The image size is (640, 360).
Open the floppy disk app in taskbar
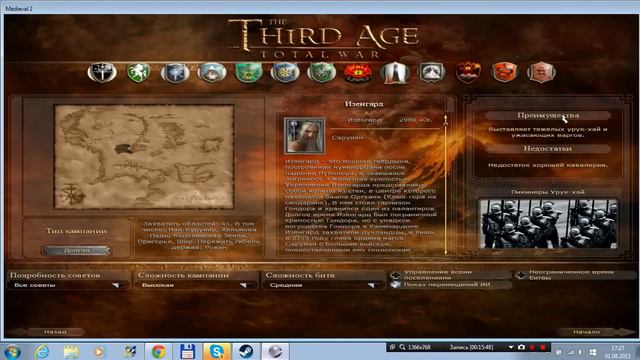pyautogui.click(x=187, y=351)
